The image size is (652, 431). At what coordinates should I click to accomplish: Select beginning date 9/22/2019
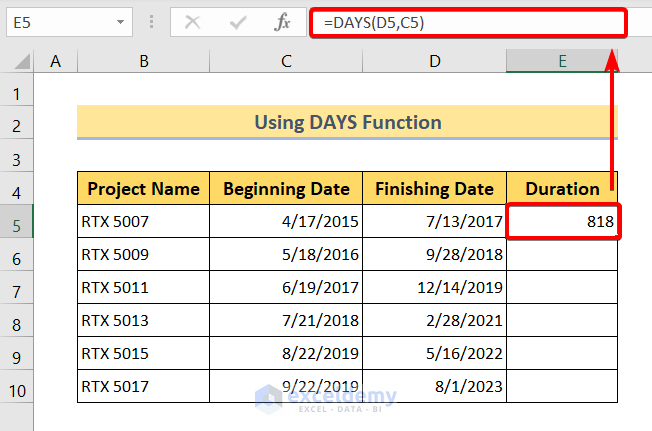click(286, 386)
